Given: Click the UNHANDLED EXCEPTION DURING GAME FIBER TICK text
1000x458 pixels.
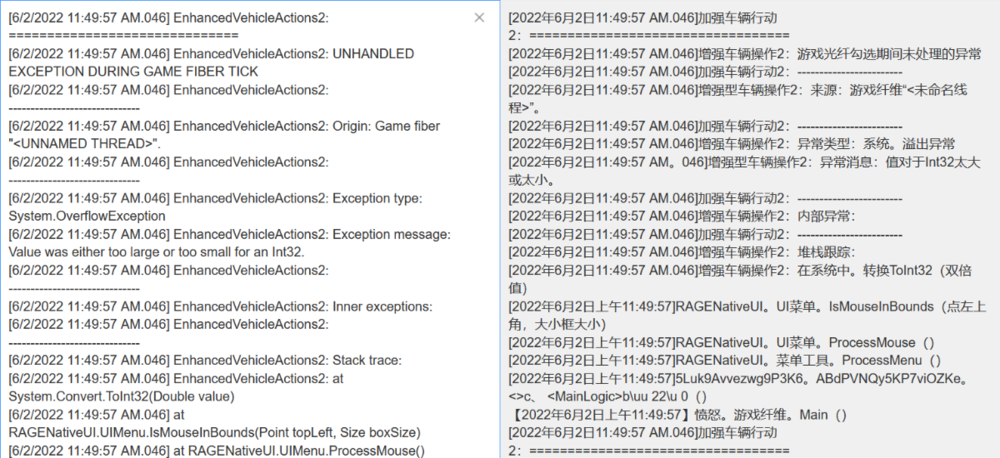Looking at the screenshot, I should point(211,63).
